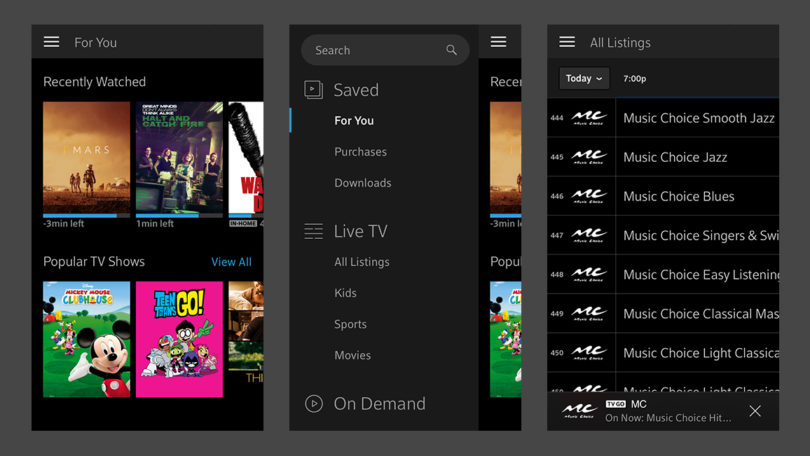
Task: Click the Saved section icon
Action: [313, 89]
